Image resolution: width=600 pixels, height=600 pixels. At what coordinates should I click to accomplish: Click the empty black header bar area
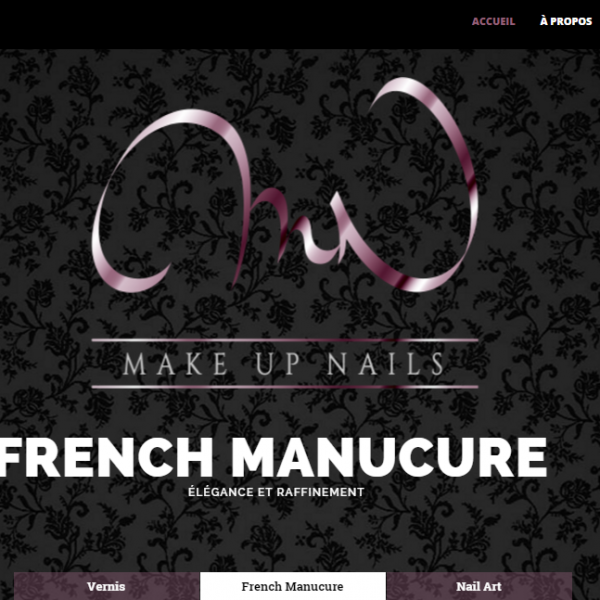230,24
